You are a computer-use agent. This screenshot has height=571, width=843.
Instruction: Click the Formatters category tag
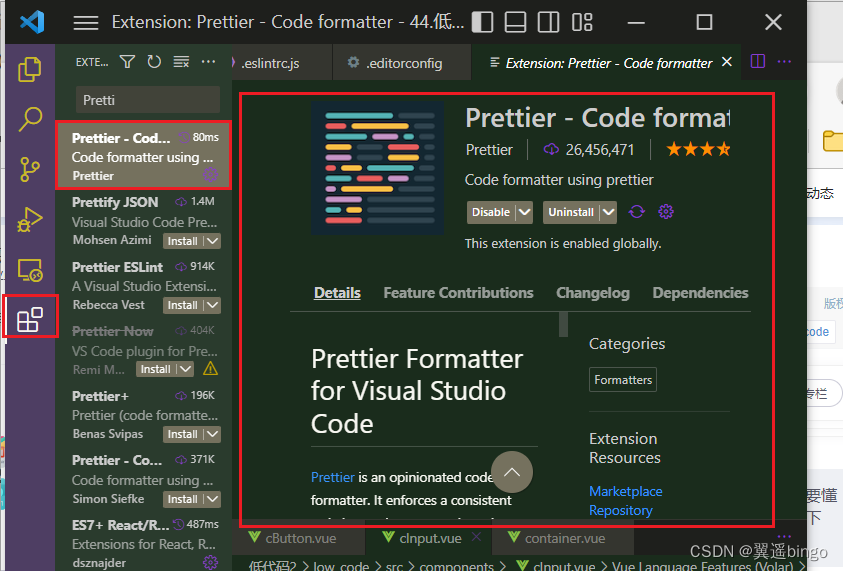623,380
